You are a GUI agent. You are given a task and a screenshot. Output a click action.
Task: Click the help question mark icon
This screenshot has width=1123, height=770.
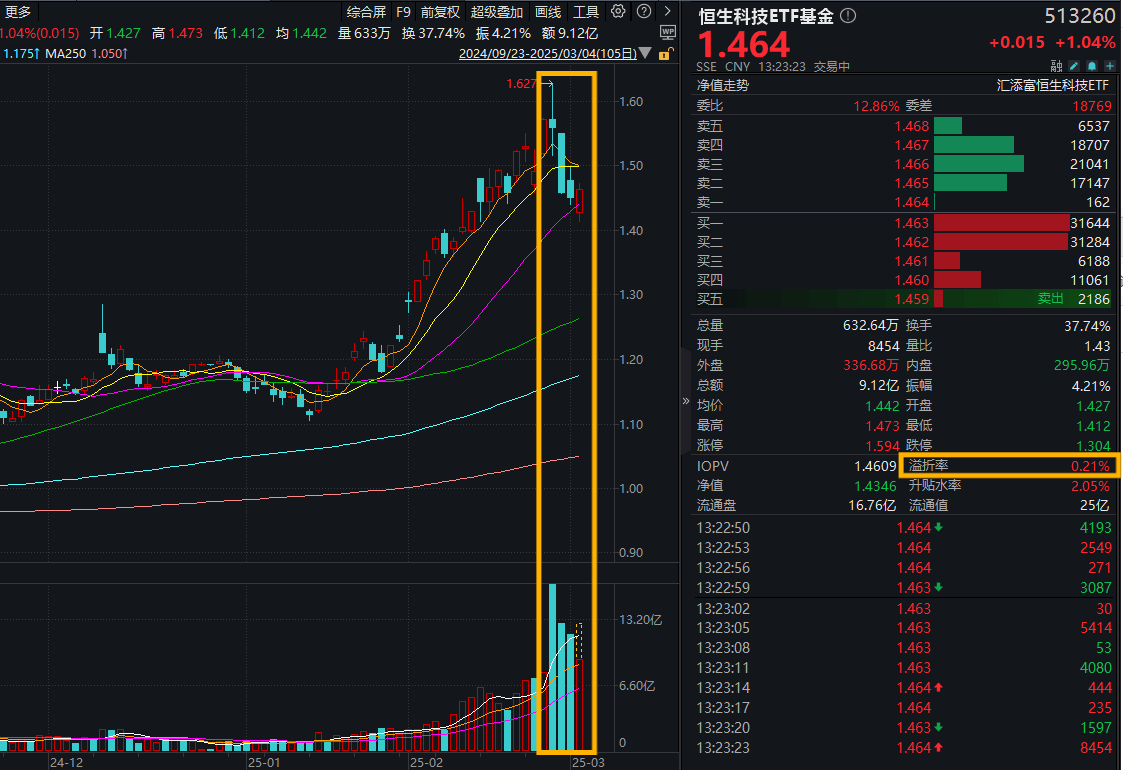pyautogui.click(x=643, y=11)
